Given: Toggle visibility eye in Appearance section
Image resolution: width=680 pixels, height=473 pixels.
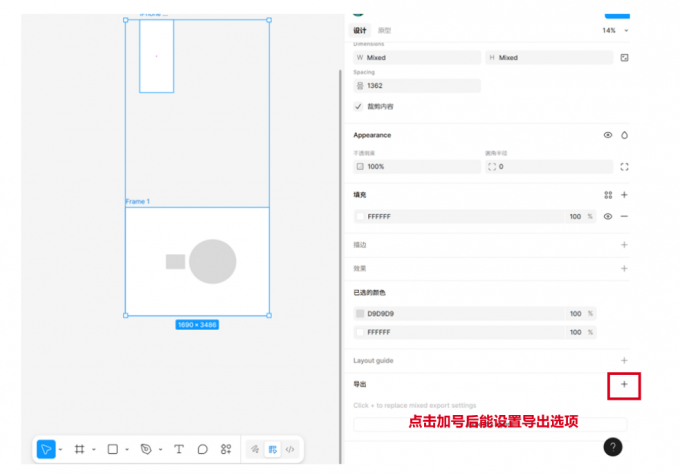Looking at the screenshot, I should (607, 135).
